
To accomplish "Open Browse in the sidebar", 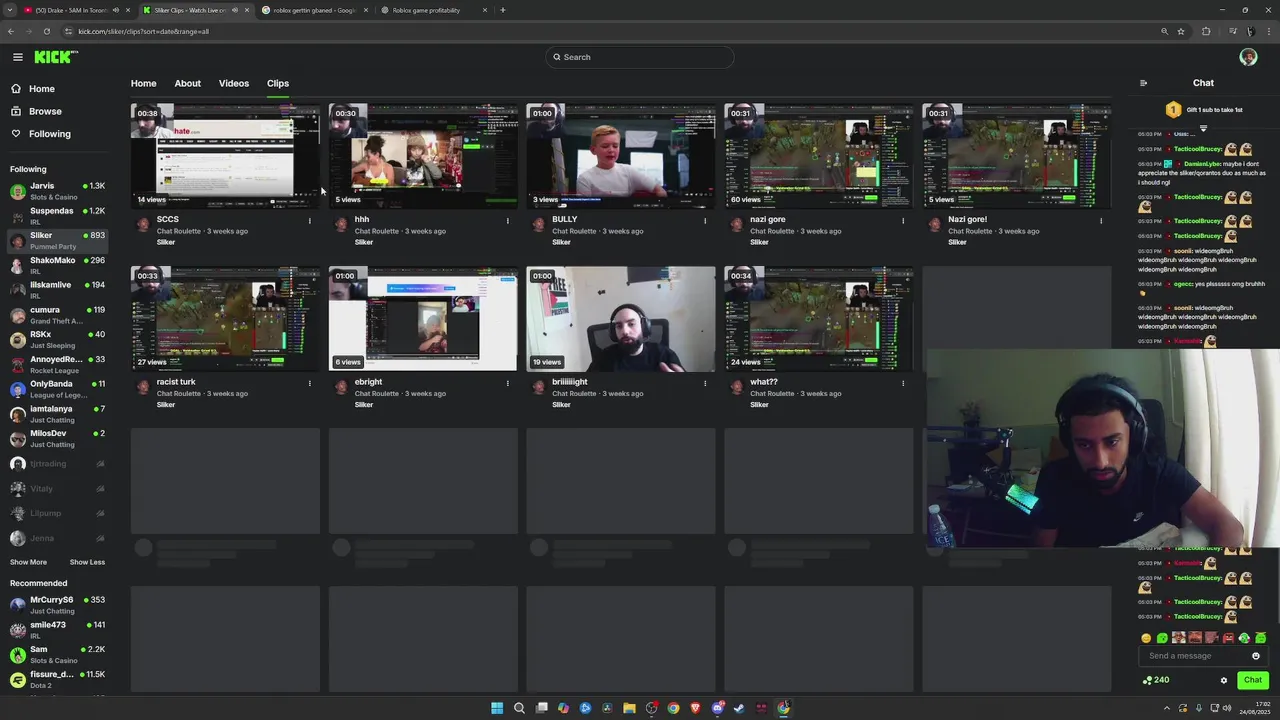I will pyautogui.click(x=45, y=111).
